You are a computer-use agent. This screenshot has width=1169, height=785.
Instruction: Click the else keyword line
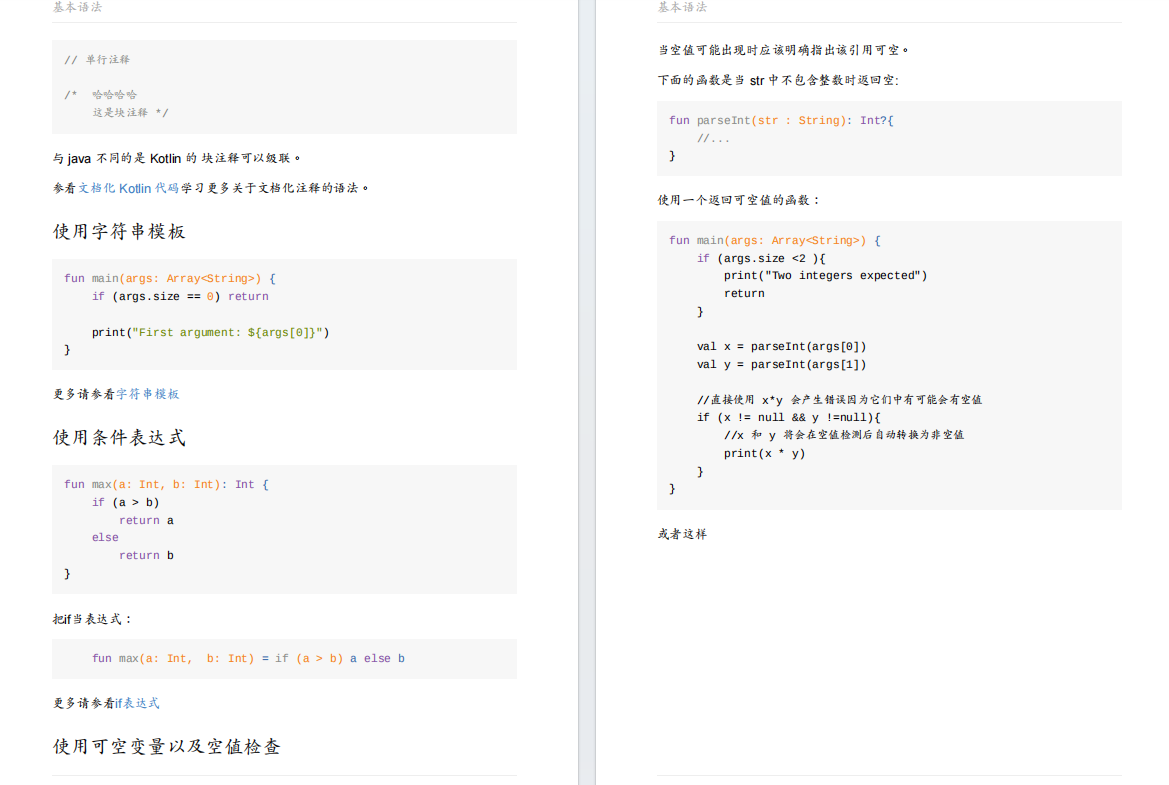[x=105, y=537]
